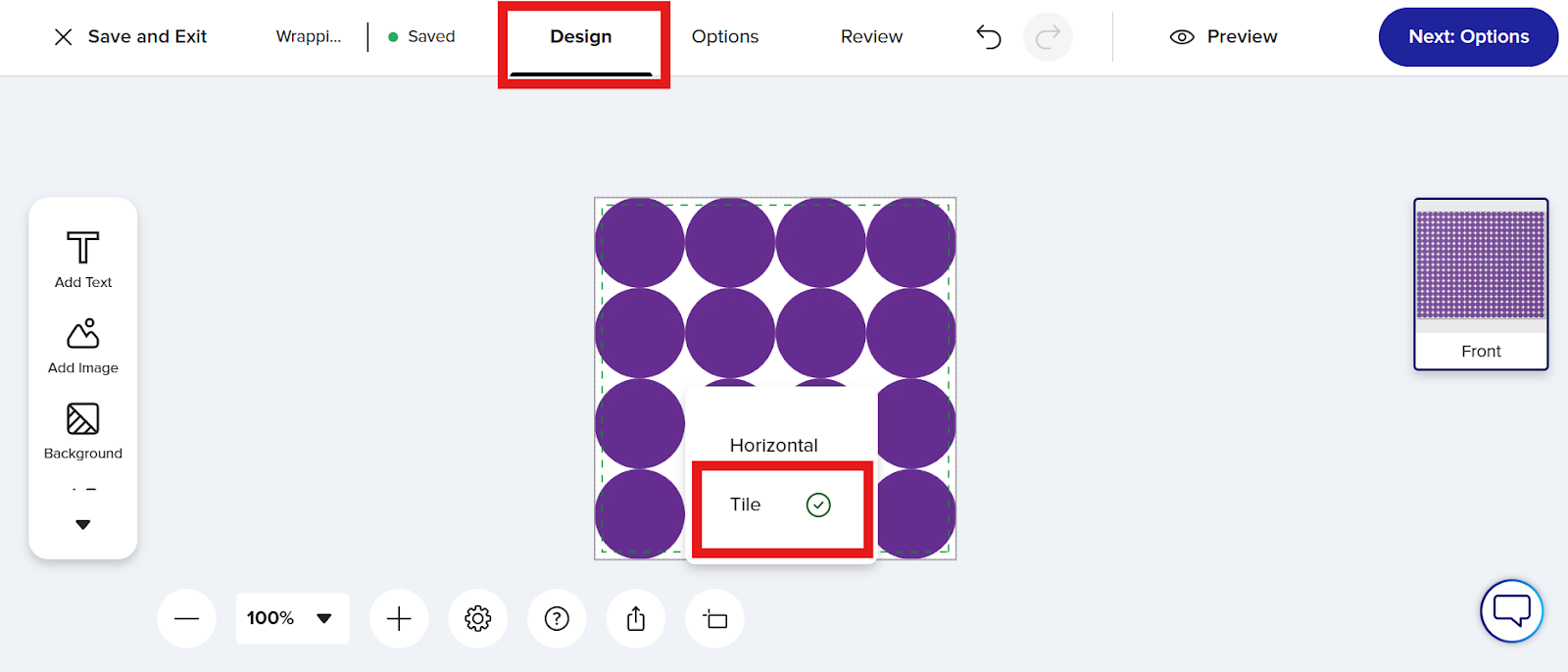The image size is (1568, 672).
Task: Select the Add Text tool
Action: 83,259
